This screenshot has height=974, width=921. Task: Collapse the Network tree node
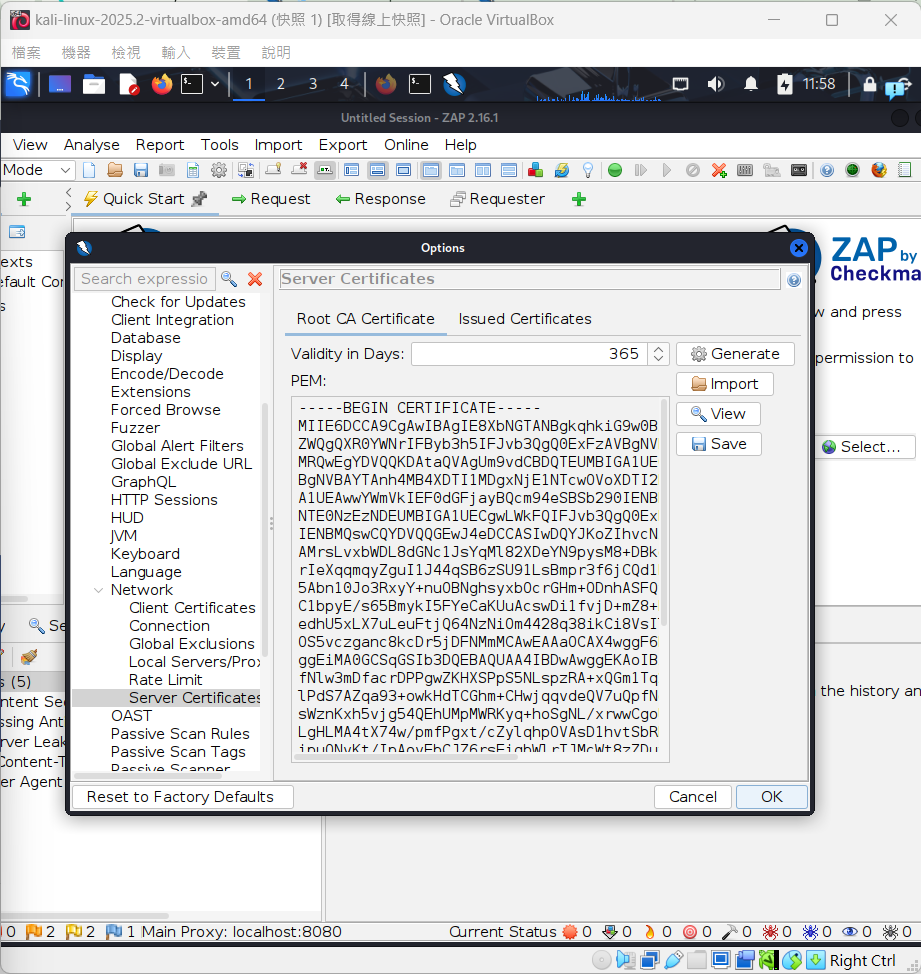click(98, 590)
